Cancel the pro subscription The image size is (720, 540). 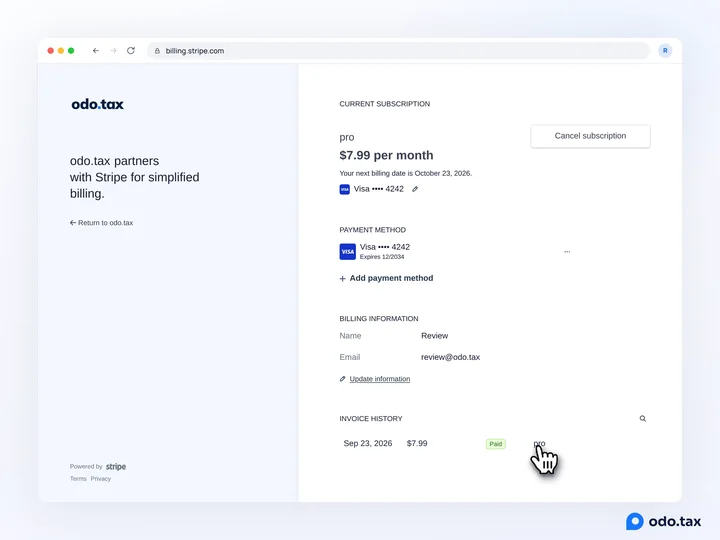click(590, 136)
